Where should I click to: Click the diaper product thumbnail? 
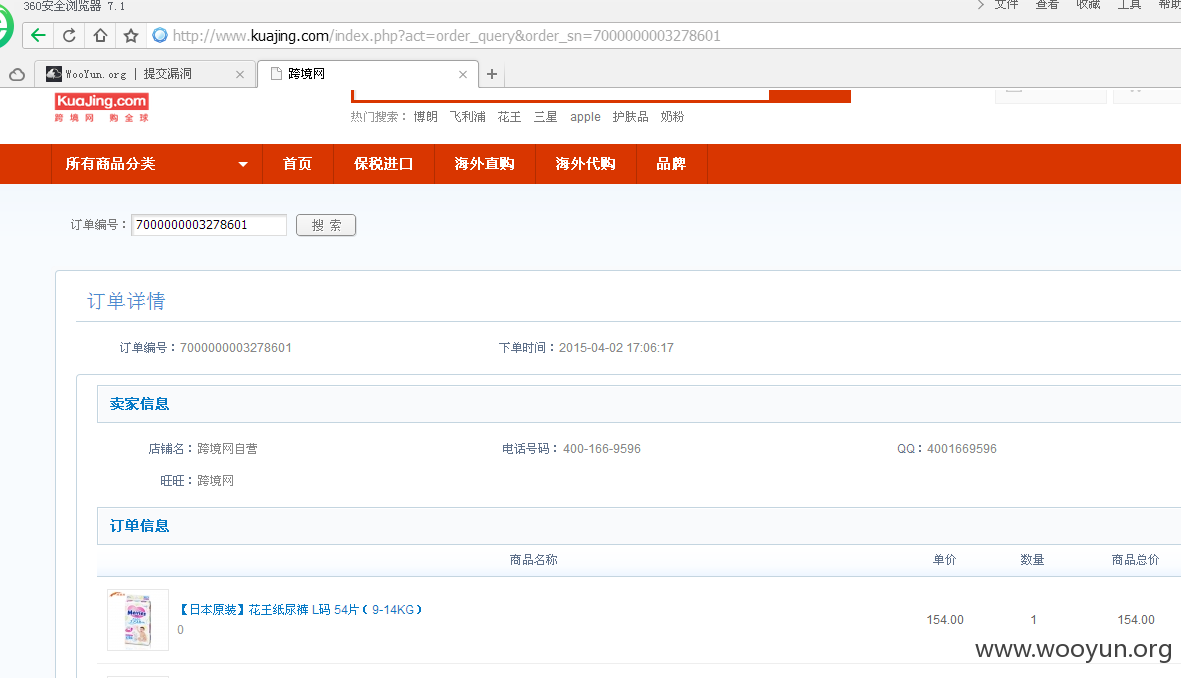[138, 619]
